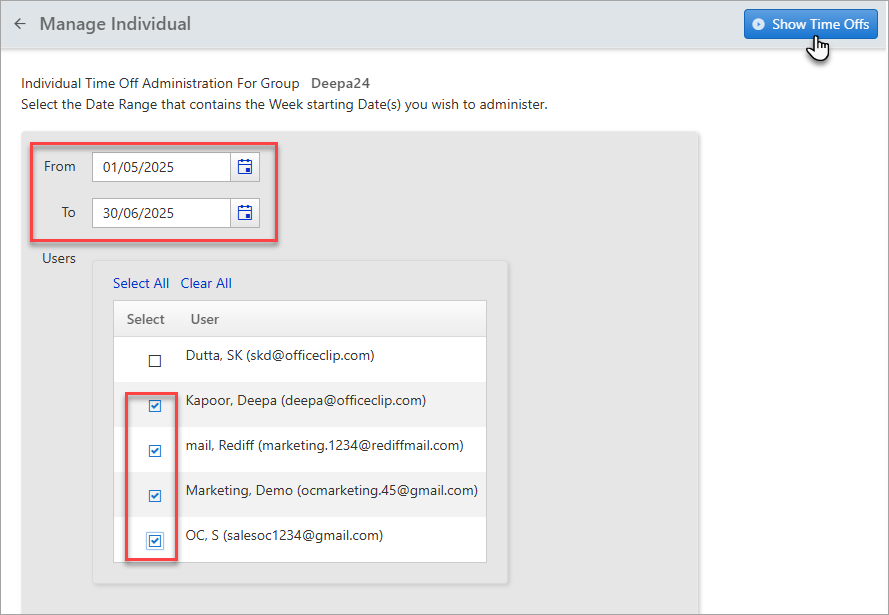
Task: Focus the From date field 01/05/2025
Action: tap(161, 167)
